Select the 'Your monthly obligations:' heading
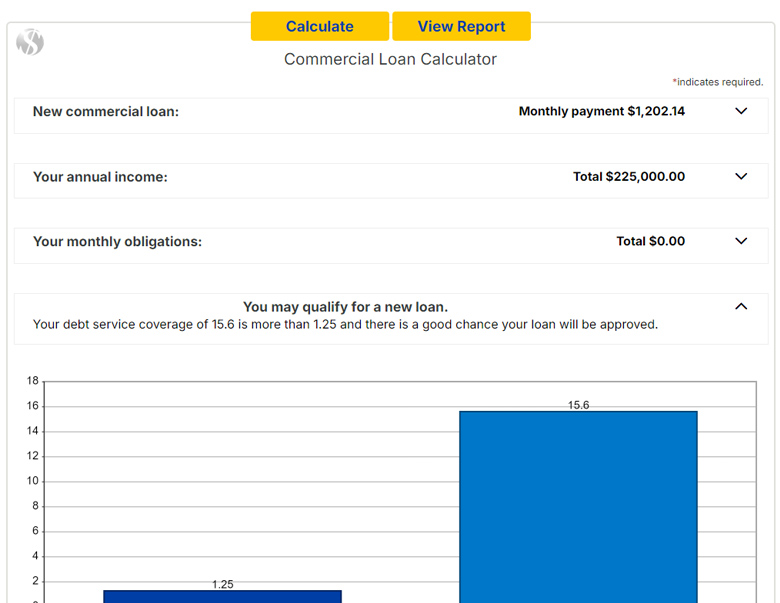The image size is (780, 603). [x=117, y=241]
